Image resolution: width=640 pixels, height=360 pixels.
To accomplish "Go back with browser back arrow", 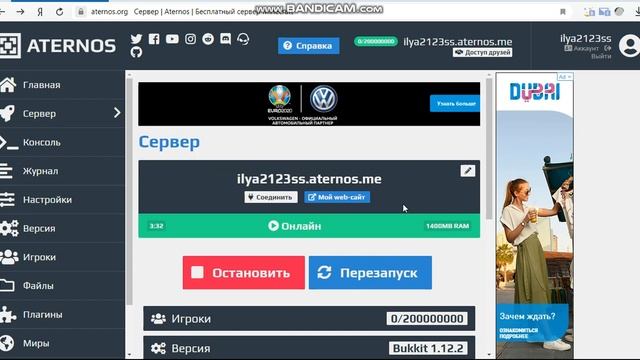I will 2,12.
